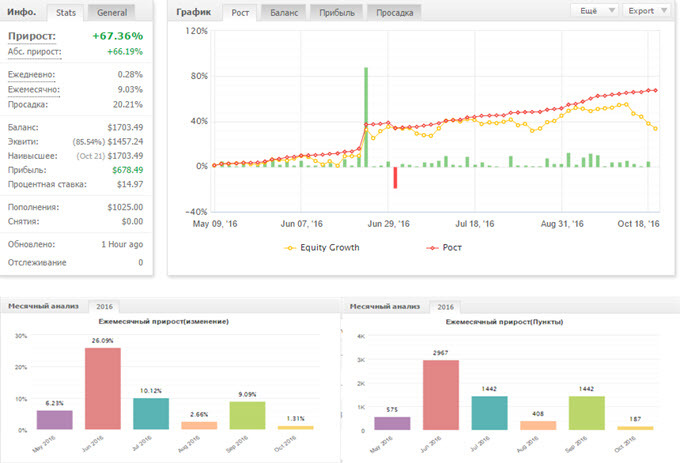Screen dimensions: 680x463
Task: Click the $1457.24 equity value
Action: [125, 142]
